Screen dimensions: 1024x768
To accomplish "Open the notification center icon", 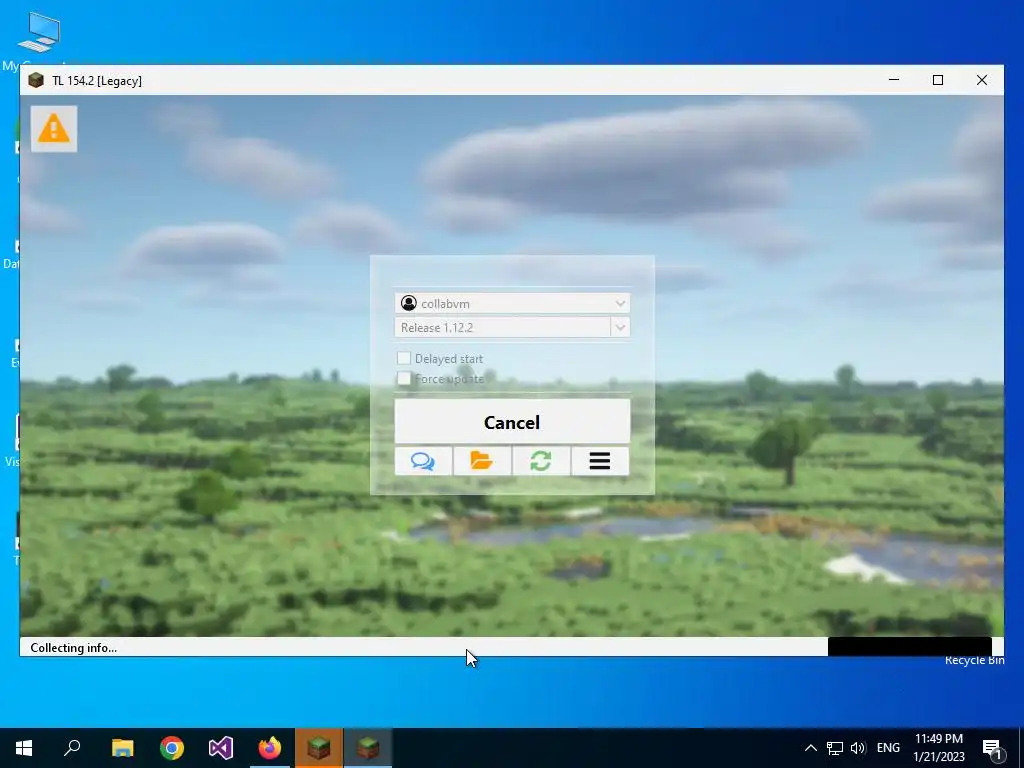I will point(993,748).
